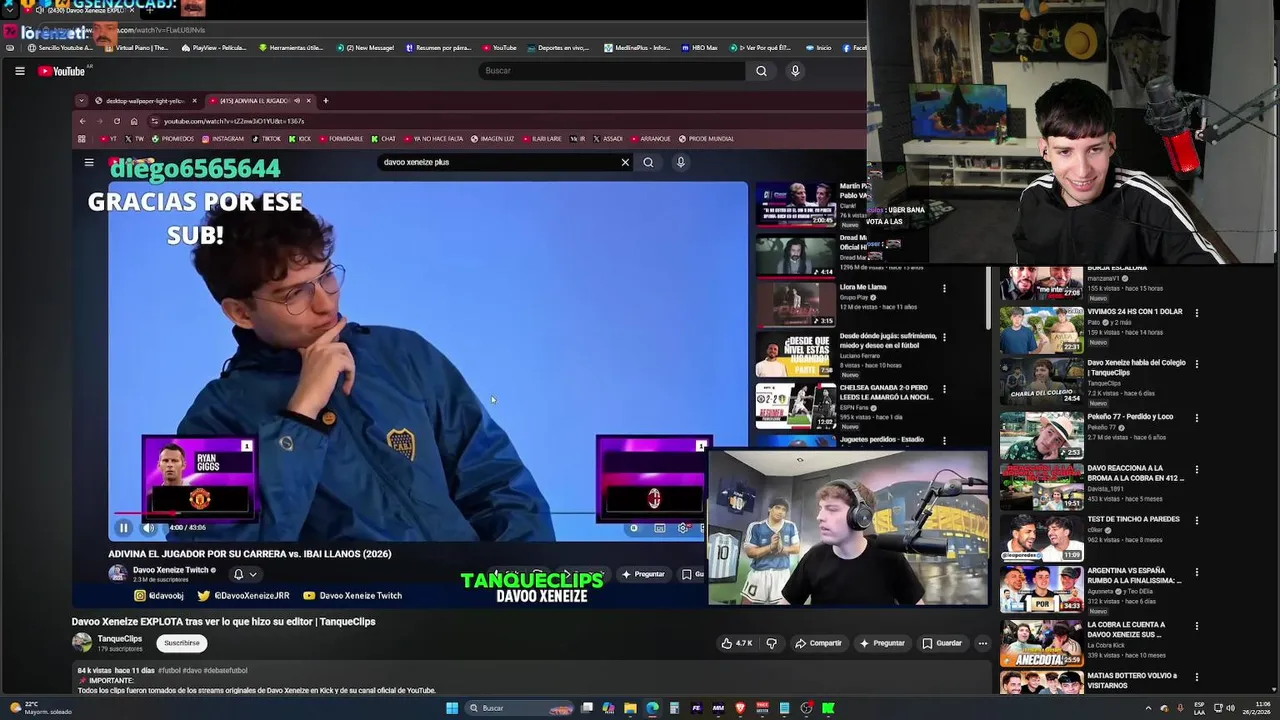Open File Explorer from the taskbar
The height and width of the screenshot is (720, 1280).
[630, 708]
